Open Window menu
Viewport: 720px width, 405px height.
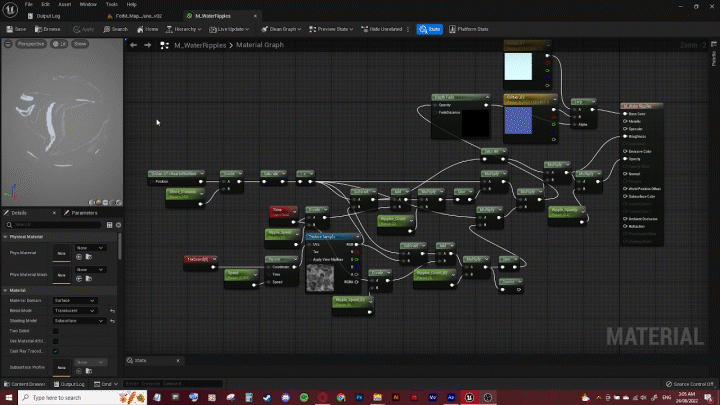pyautogui.click(x=88, y=4)
